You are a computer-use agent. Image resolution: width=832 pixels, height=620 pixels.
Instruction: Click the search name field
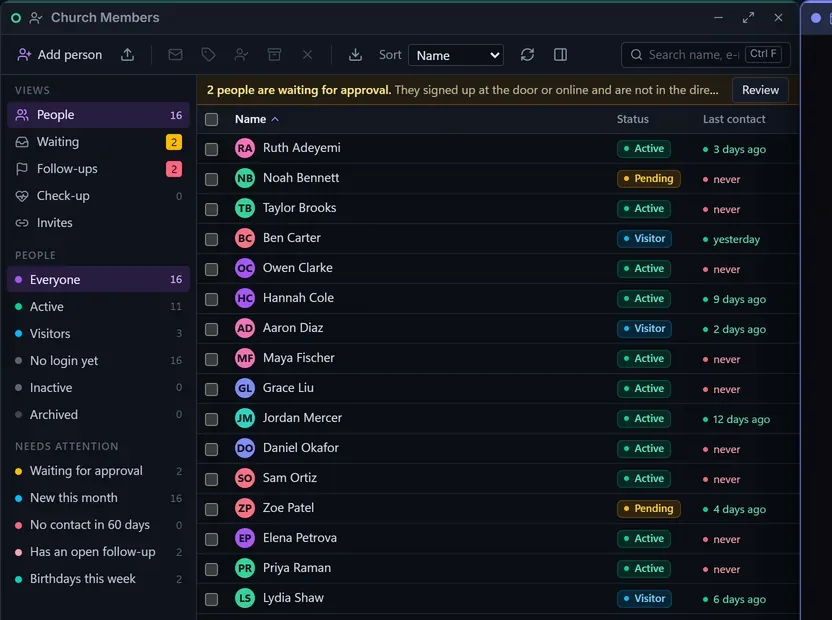coord(706,55)
